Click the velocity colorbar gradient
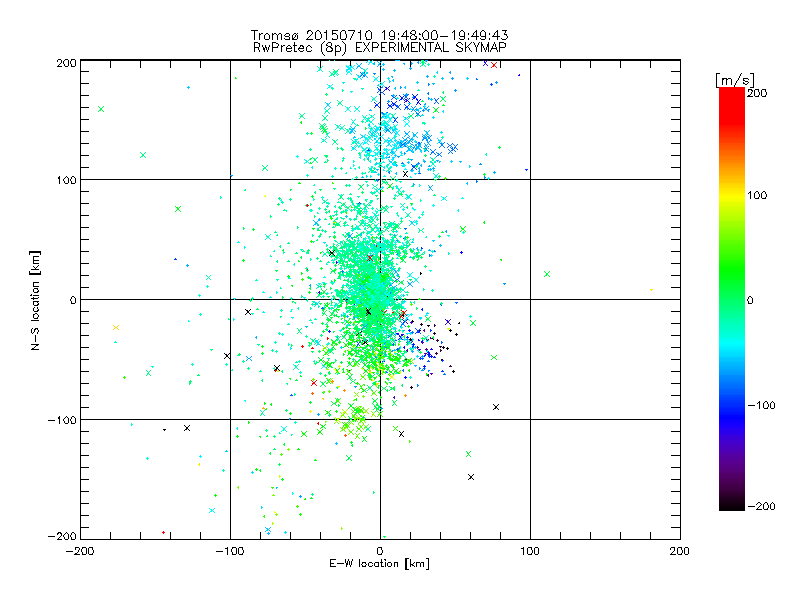 [732, 298]
